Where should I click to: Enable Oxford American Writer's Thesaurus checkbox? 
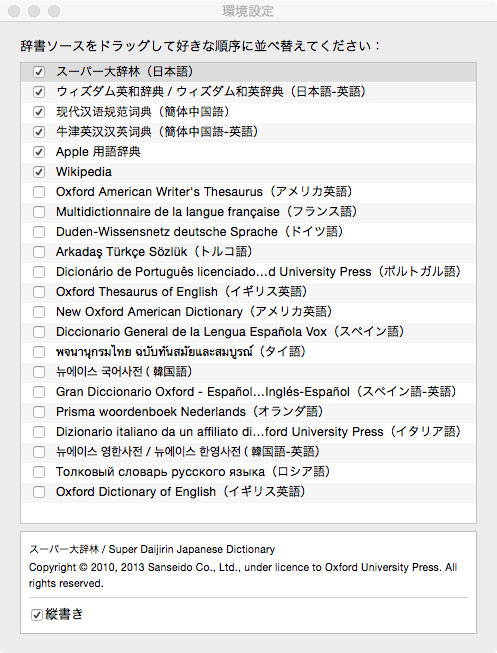pyautogui.click(x=39, y=192)
